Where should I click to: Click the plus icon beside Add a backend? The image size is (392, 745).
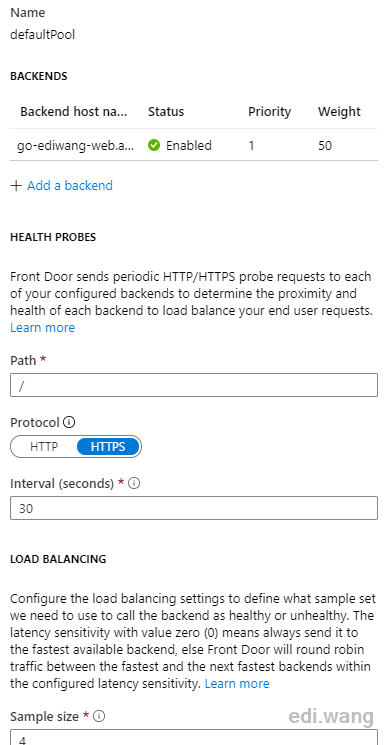click(x=16, y=185)
